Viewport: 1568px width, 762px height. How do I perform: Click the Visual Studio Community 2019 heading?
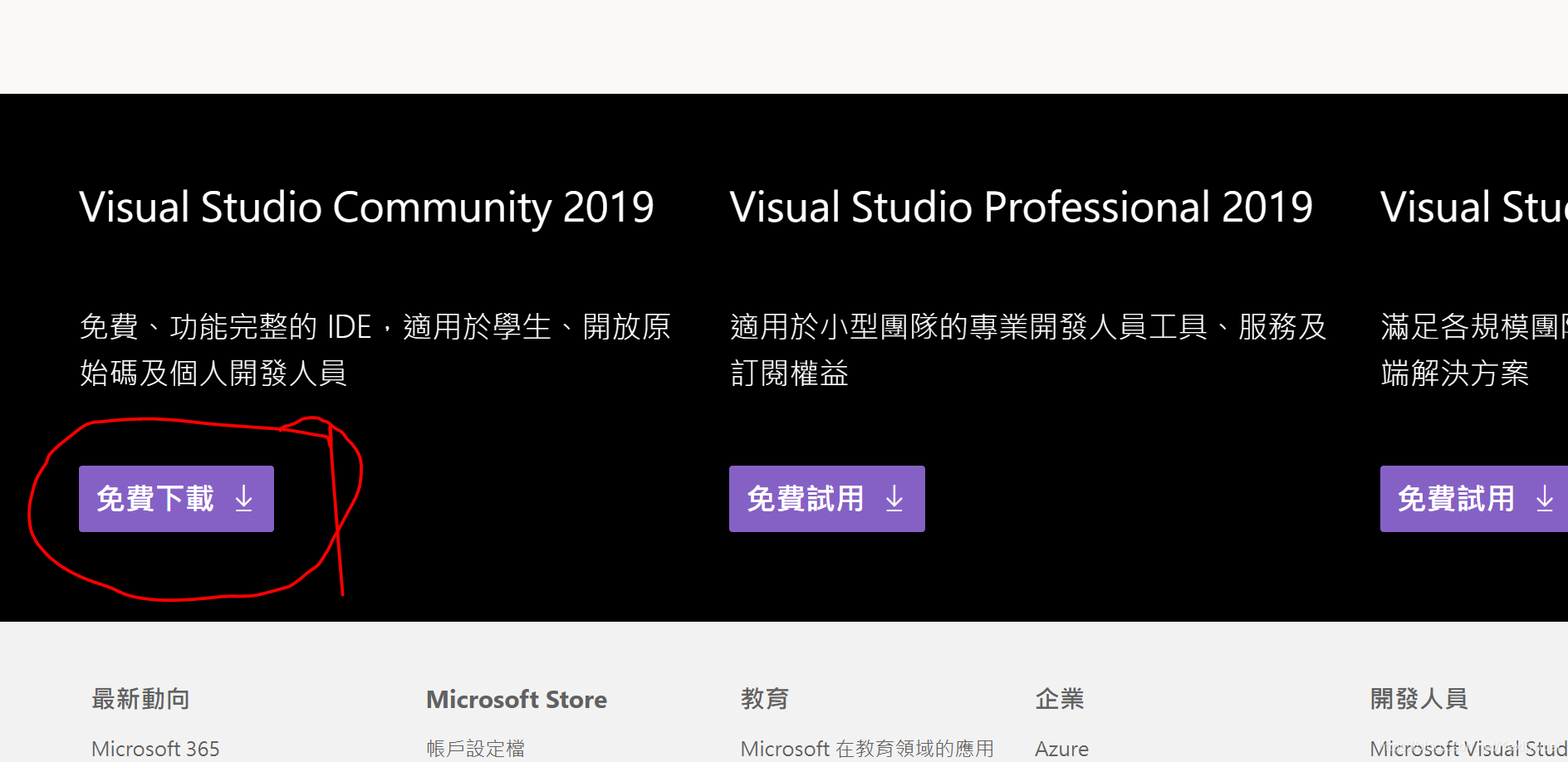point(366,208)
